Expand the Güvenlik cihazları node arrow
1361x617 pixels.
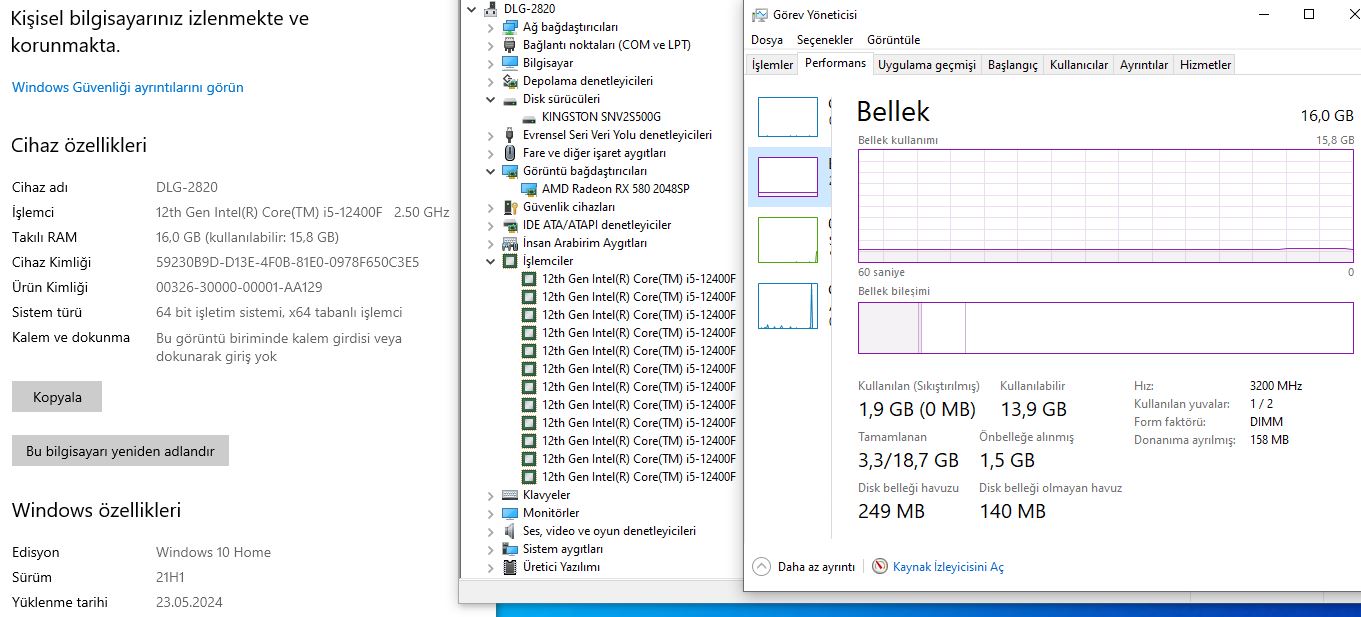(490, 207)
